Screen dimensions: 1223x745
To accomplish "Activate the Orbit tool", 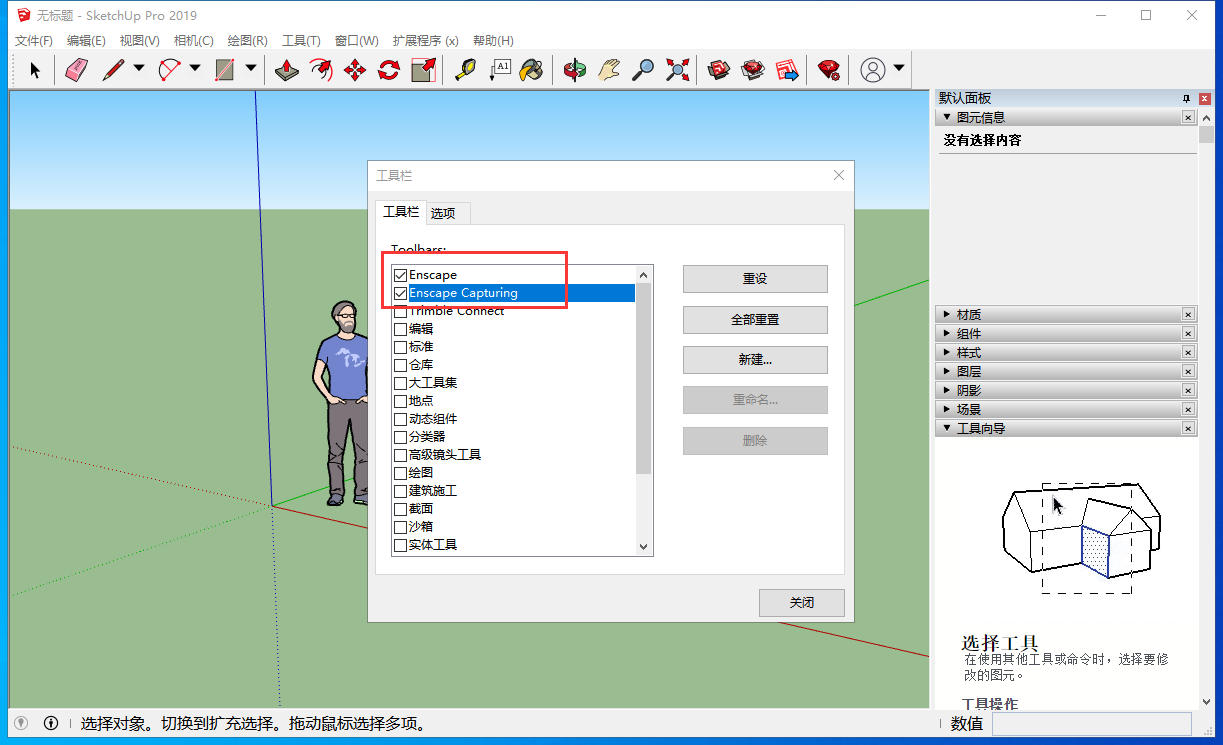I will pos(575,69).
